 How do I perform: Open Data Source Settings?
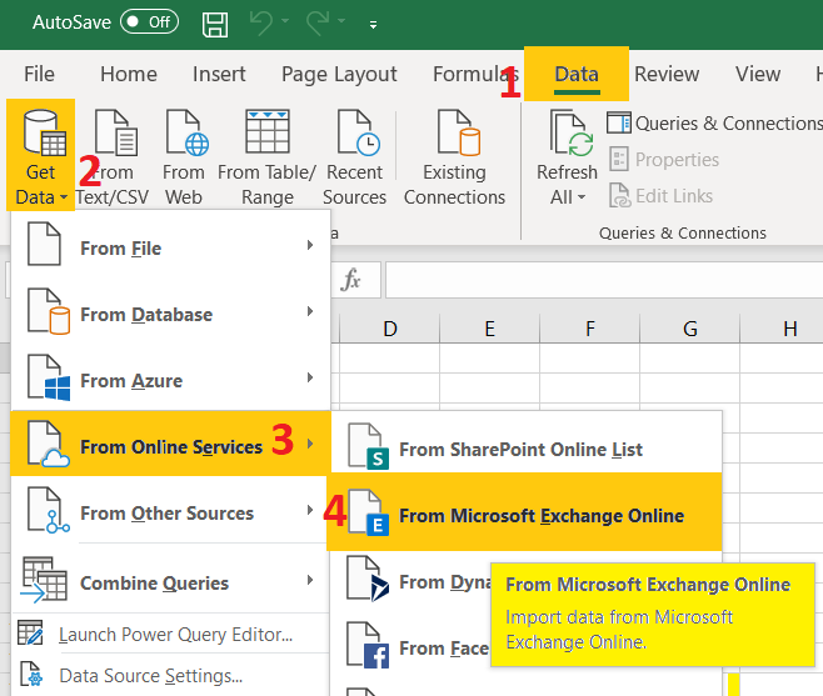tap(171, 675)
